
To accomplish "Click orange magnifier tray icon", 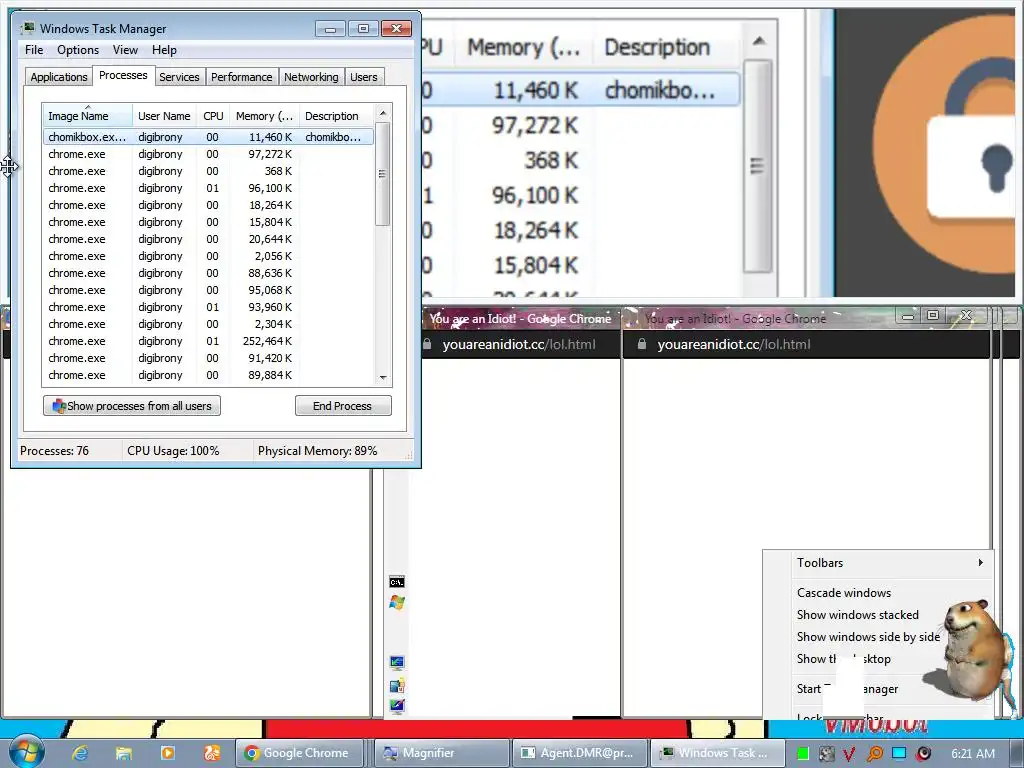I will point(874,754).
